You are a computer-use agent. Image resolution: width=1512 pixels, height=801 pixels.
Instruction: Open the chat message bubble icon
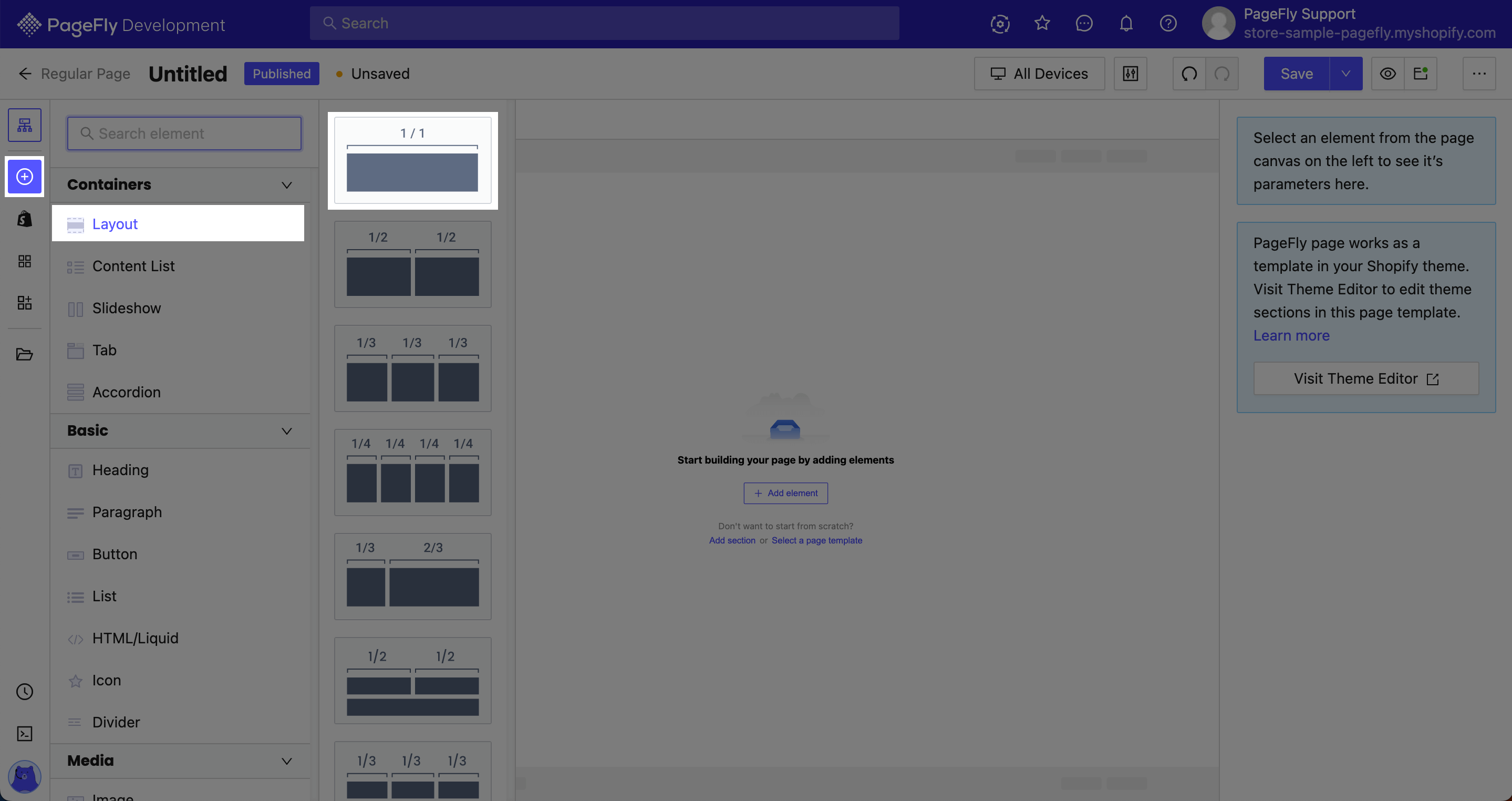tap(1083, 24)
